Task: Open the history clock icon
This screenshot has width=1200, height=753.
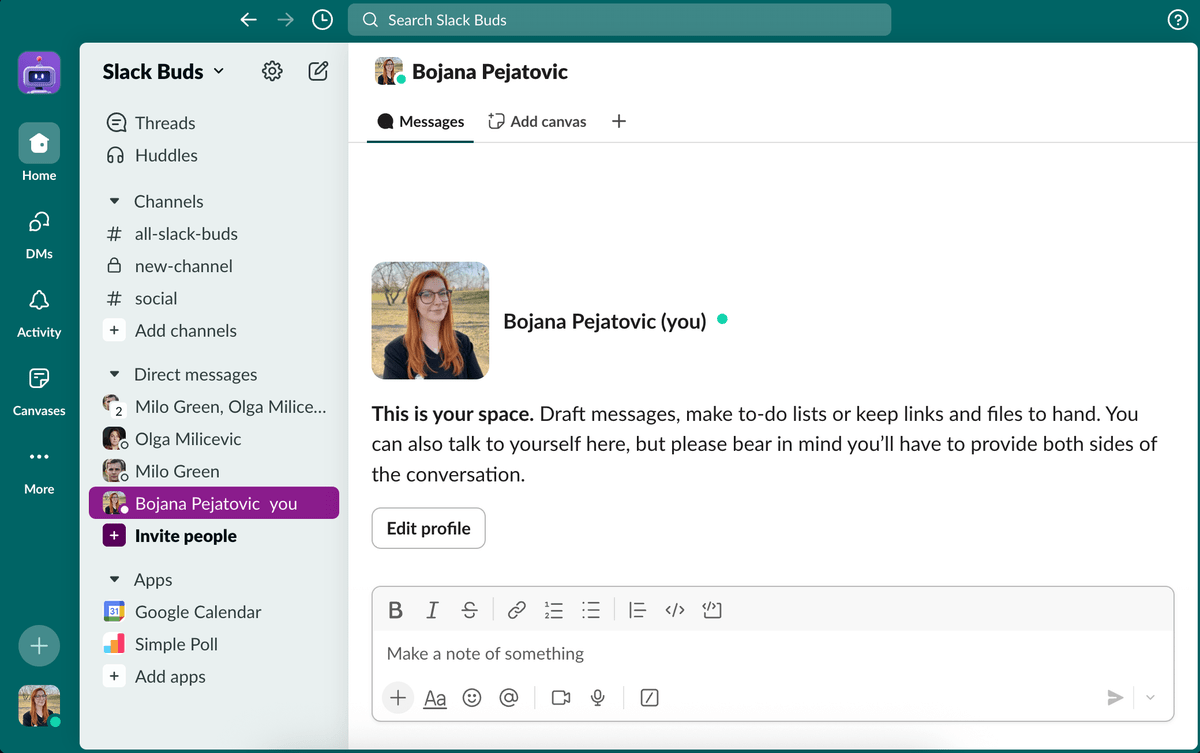Action: click(322, 20)
